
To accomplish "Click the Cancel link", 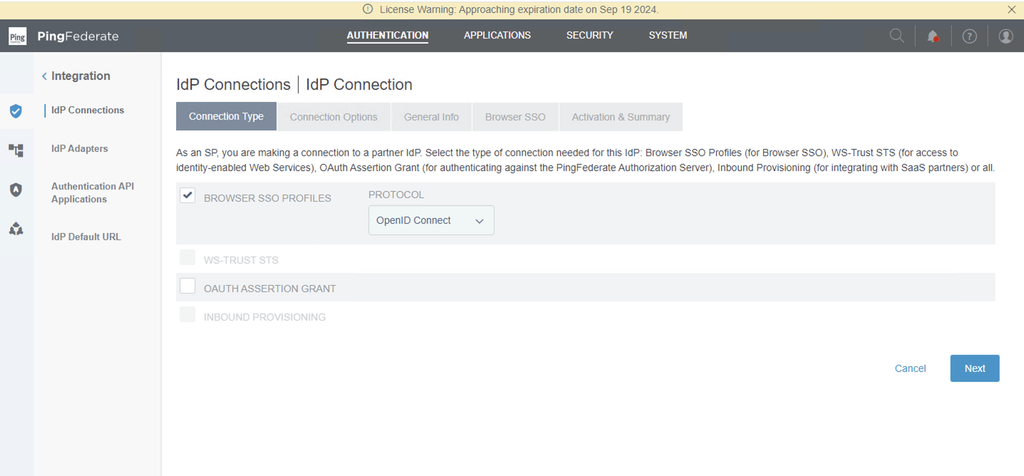I will (910, 368).
